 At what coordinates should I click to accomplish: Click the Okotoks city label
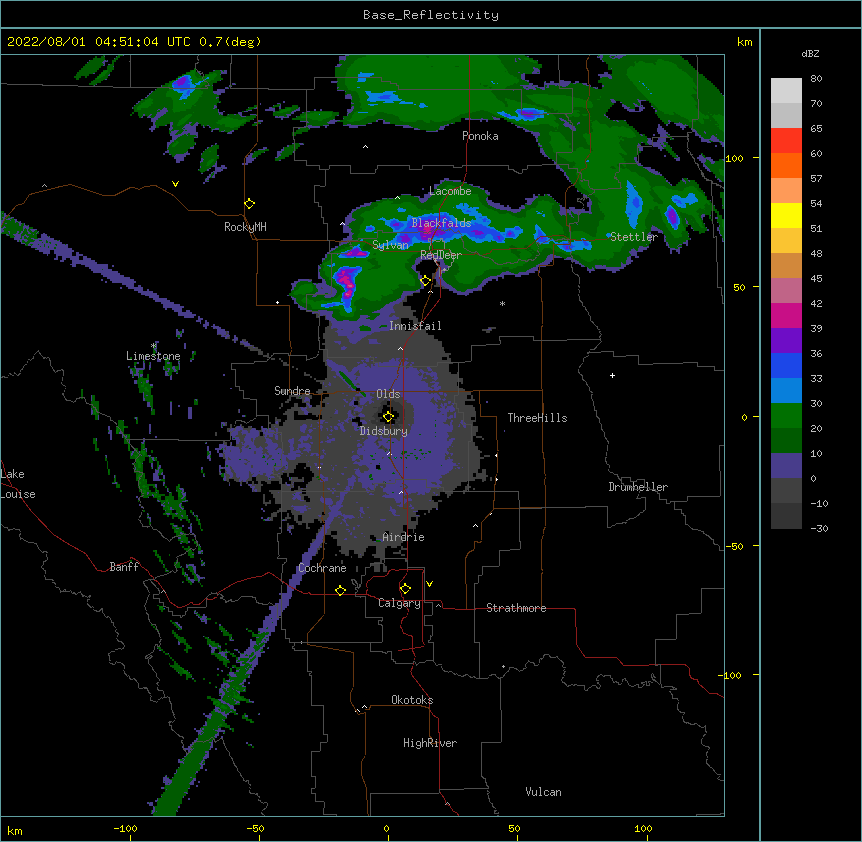(x=412, y=700)
